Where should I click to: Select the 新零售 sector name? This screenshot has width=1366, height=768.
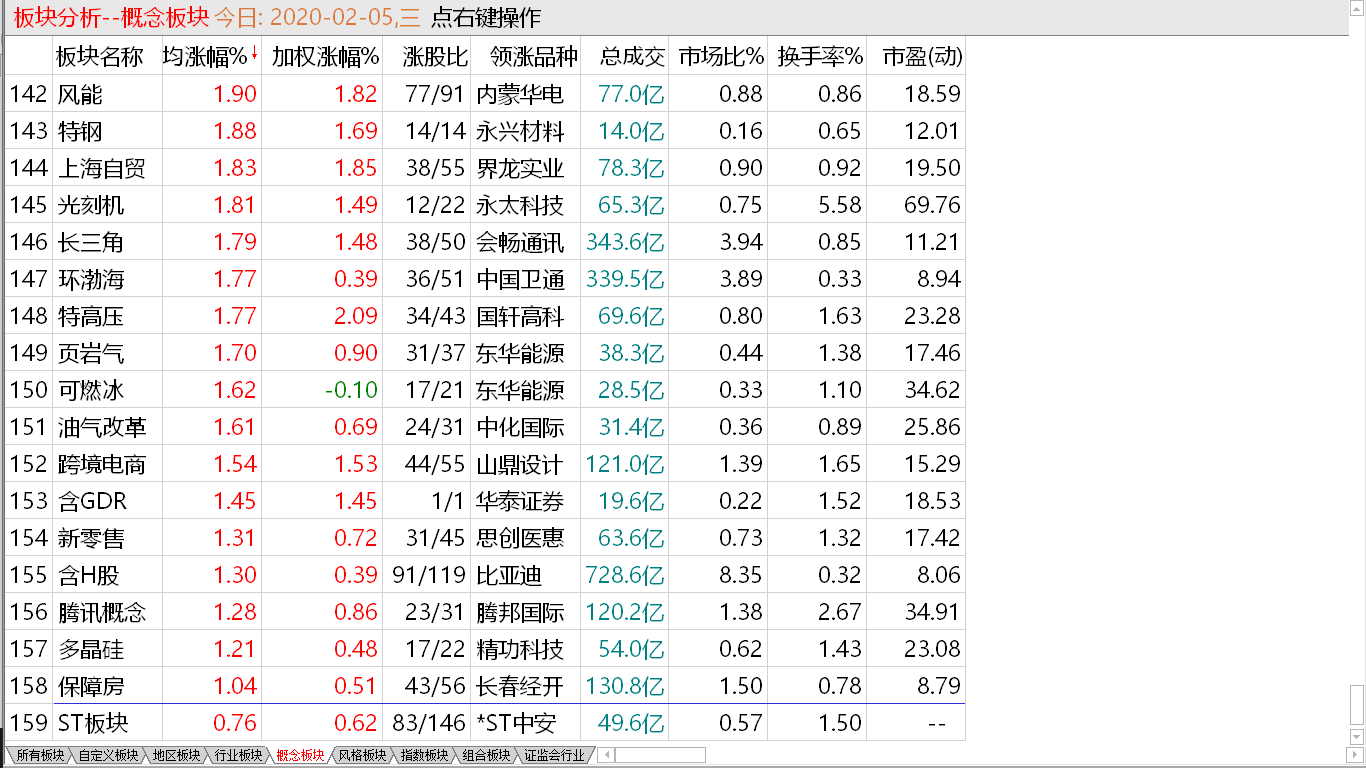click(x=90, y=538)
